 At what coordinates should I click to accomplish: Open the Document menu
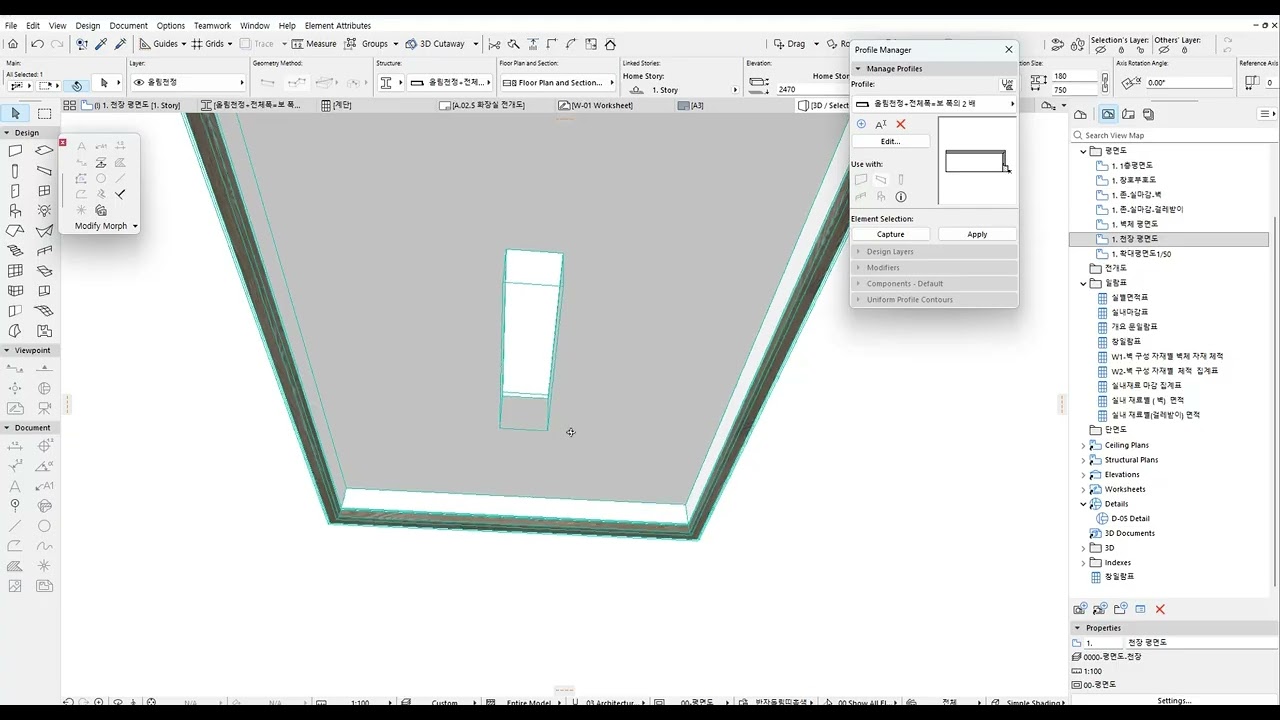(x=128, y=25)
